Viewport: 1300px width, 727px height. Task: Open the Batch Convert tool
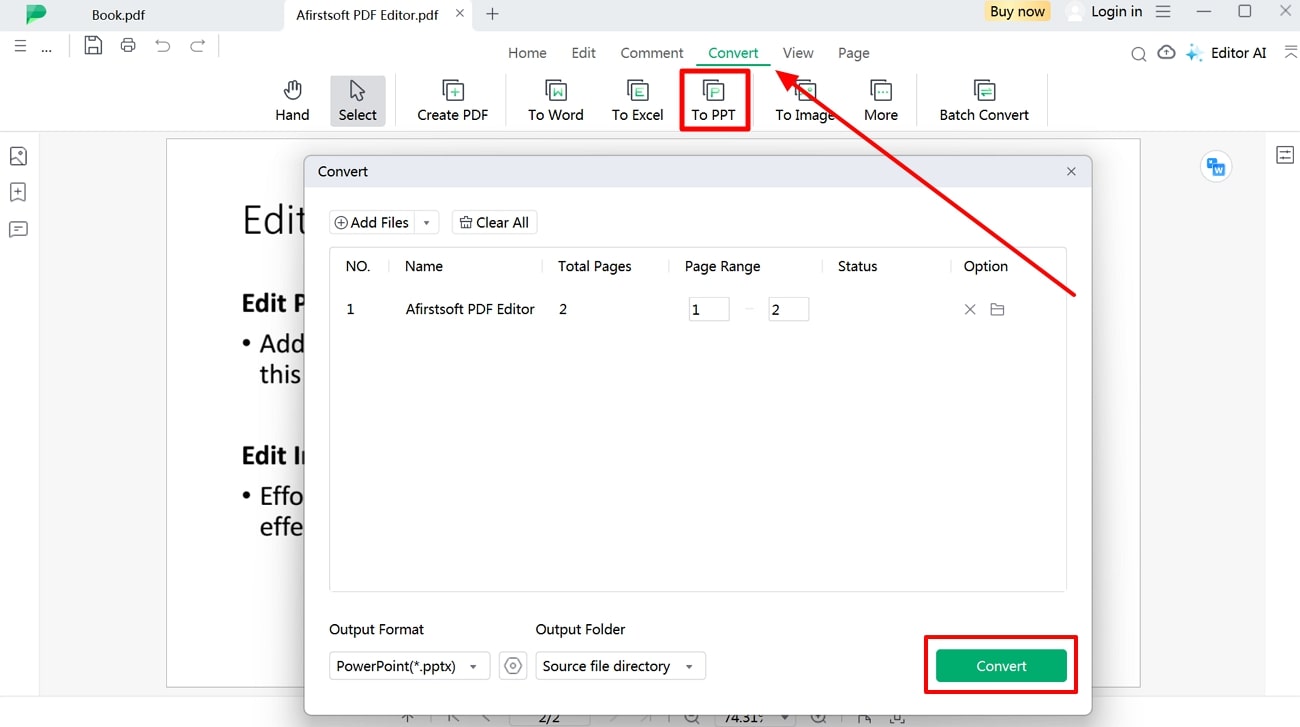pos(984,101)
